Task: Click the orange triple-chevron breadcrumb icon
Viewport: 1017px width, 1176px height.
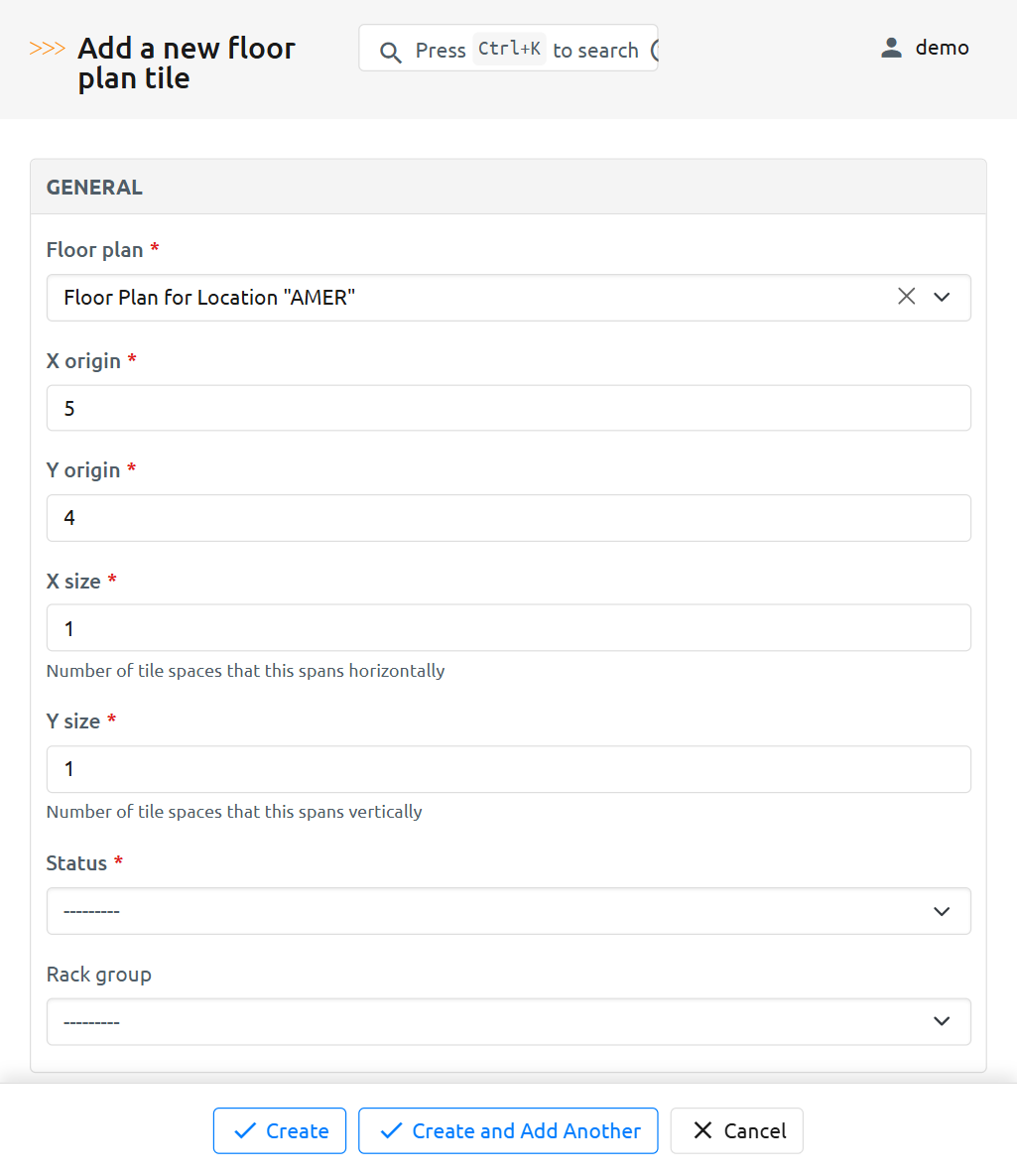Action: [x=48, y=49]
